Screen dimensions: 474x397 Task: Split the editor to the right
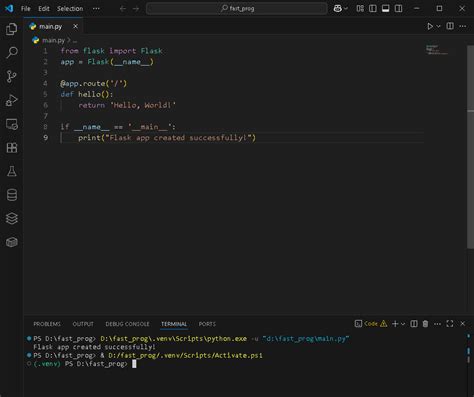pyautogui.click(x=450, y=26)
